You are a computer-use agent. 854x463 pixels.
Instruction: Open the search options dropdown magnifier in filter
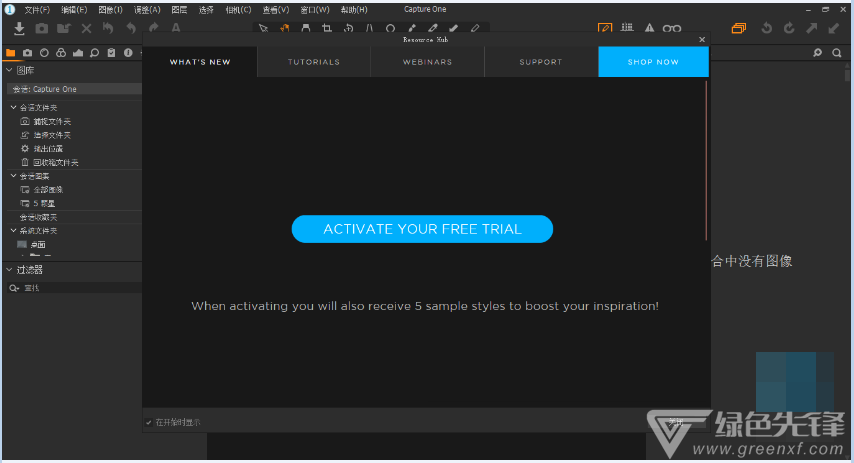coord(14,288)
